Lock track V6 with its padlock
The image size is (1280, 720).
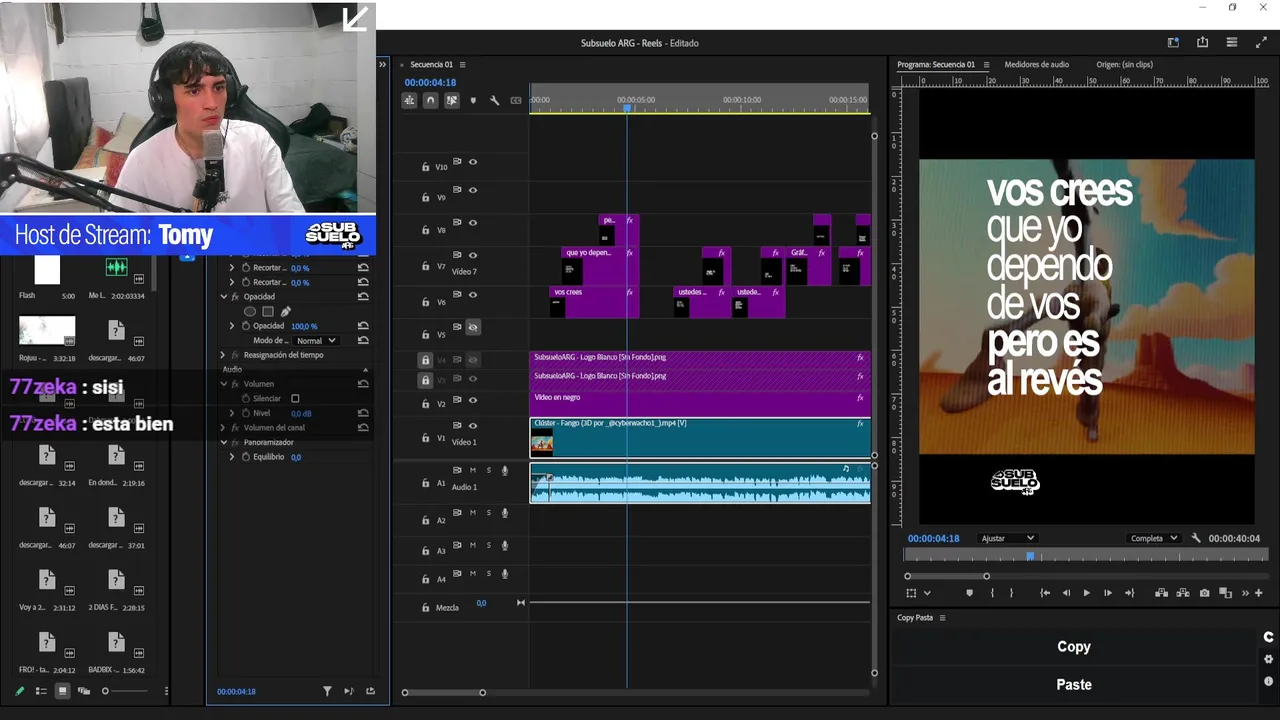425,302
